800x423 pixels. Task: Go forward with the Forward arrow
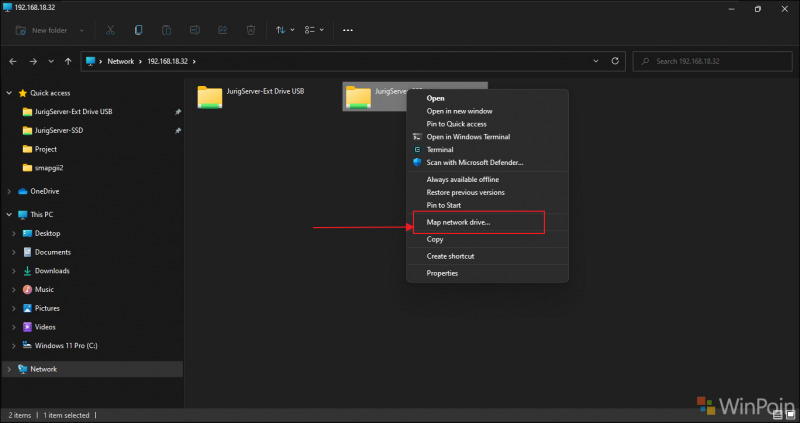(33, 61)
